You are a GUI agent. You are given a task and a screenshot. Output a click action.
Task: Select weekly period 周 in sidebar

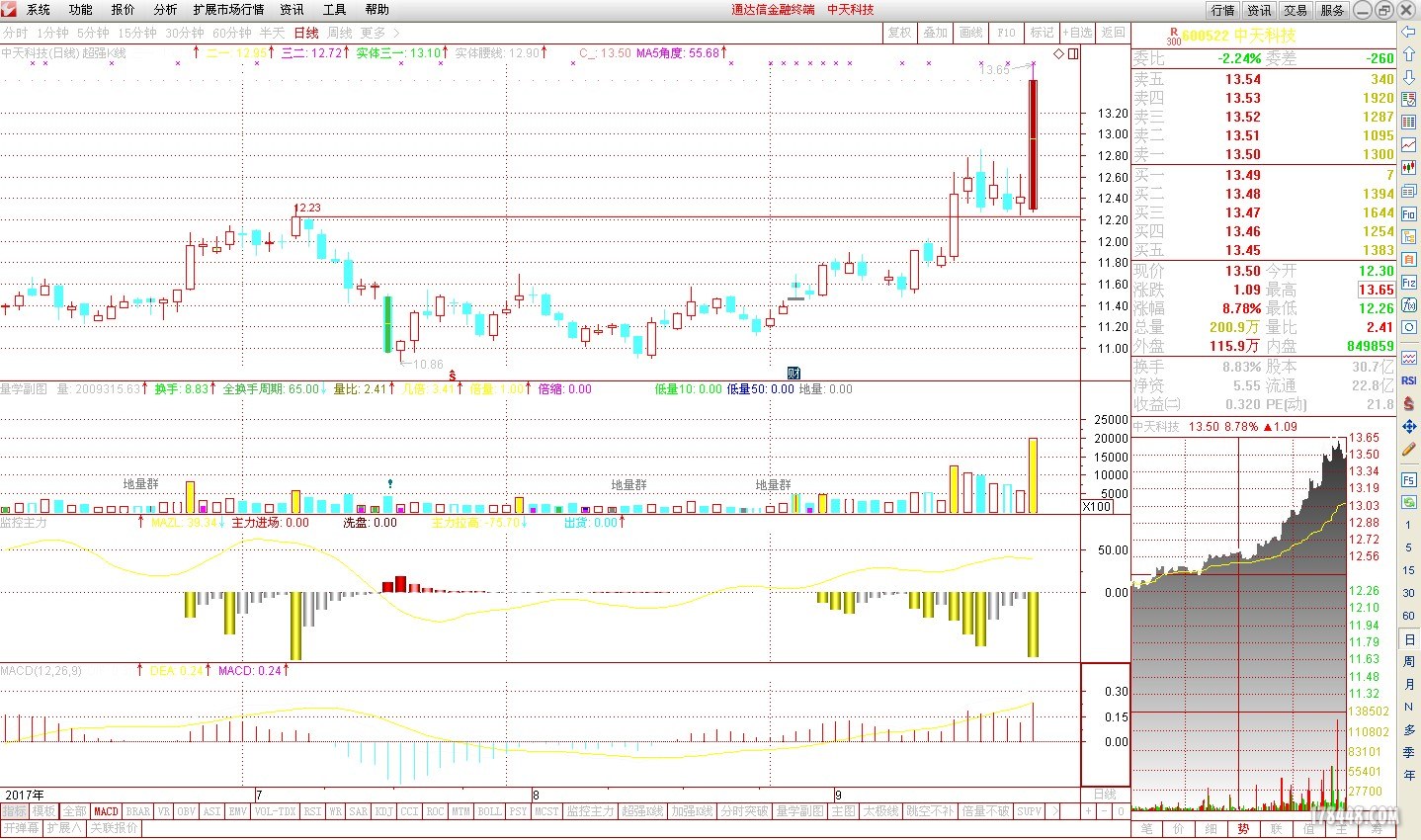coord(1409,661)
